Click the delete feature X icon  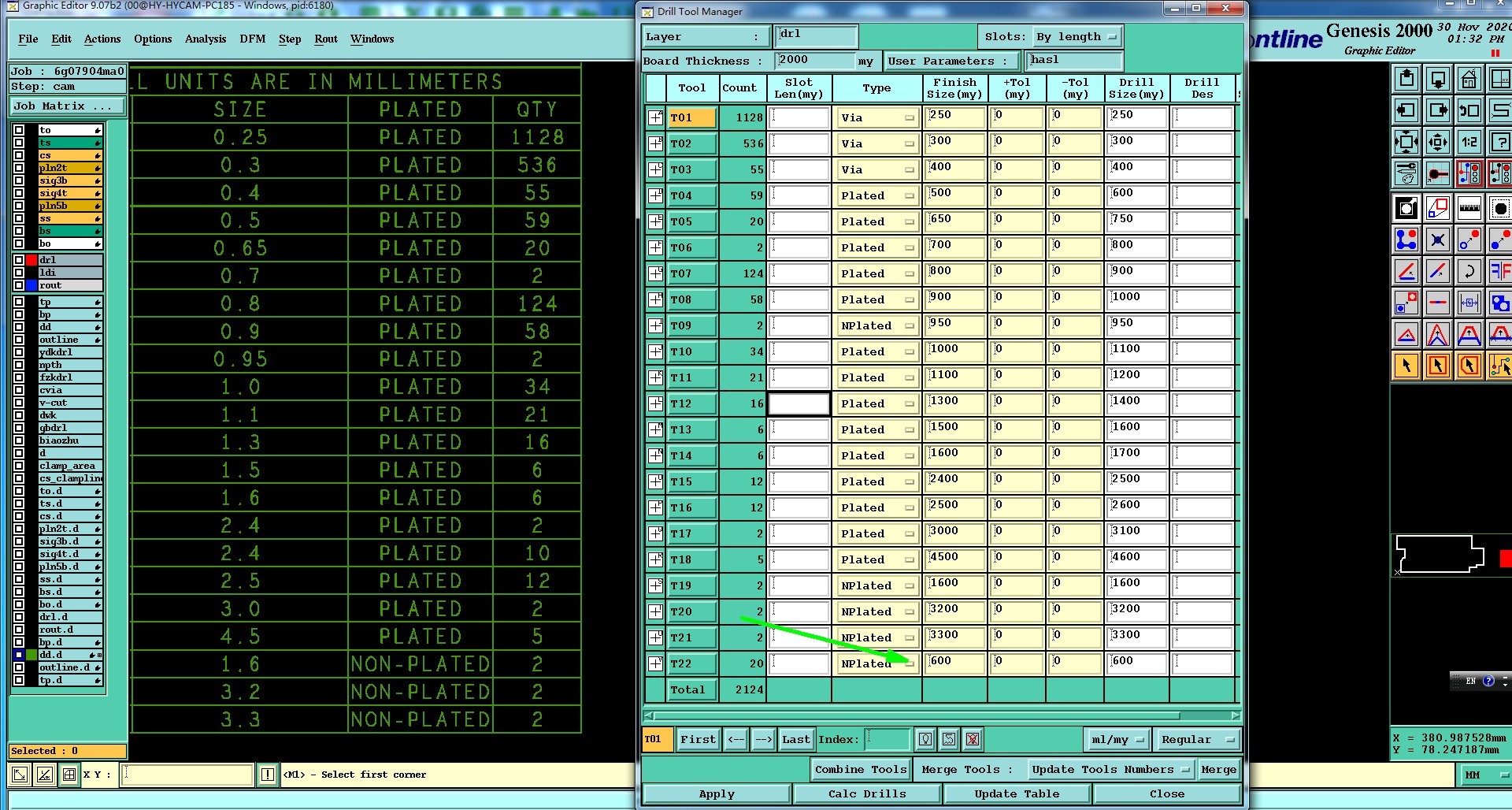(x=1438, y=240)
